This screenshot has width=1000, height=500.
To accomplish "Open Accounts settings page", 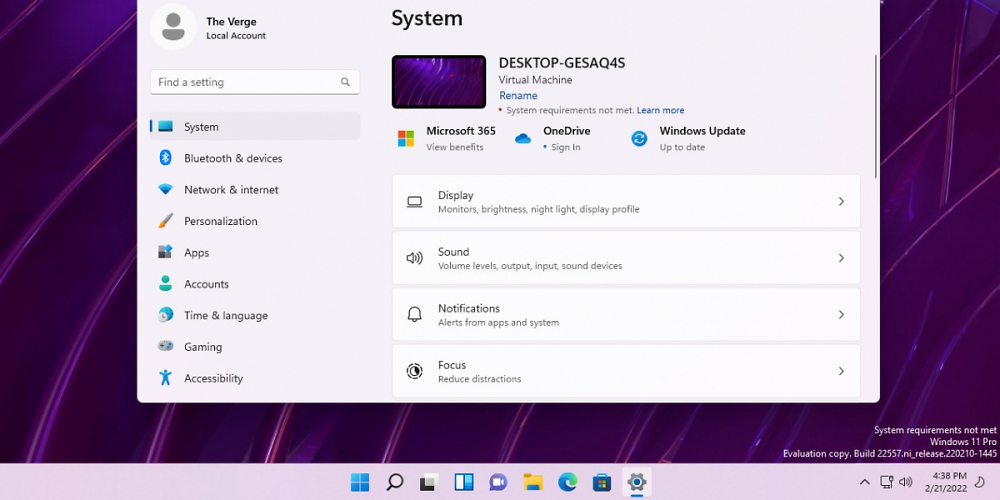I will tap(255, 284).
